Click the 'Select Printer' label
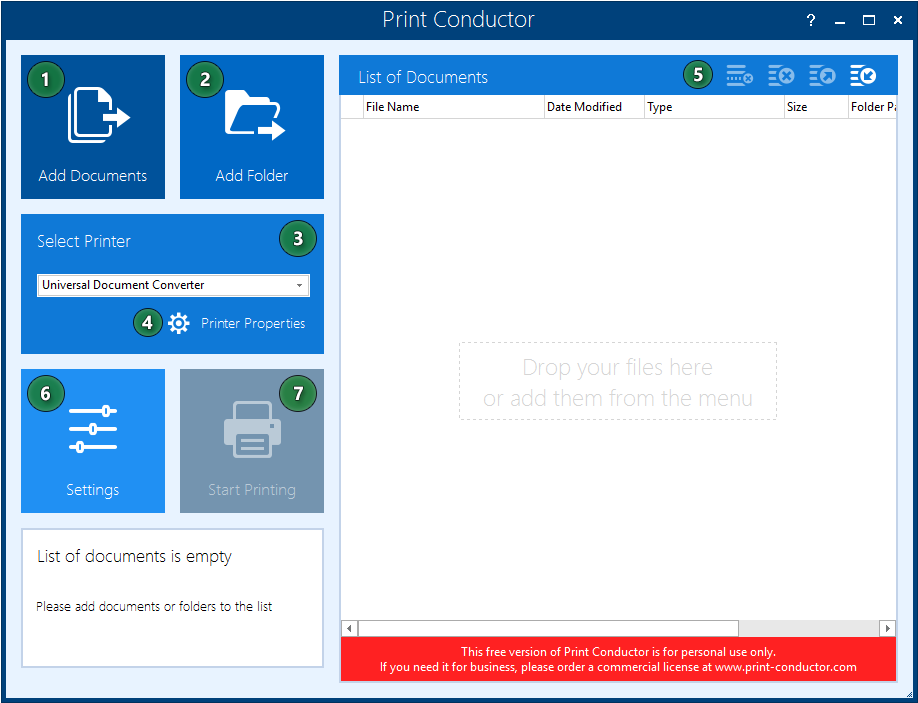 click(84, 241)
